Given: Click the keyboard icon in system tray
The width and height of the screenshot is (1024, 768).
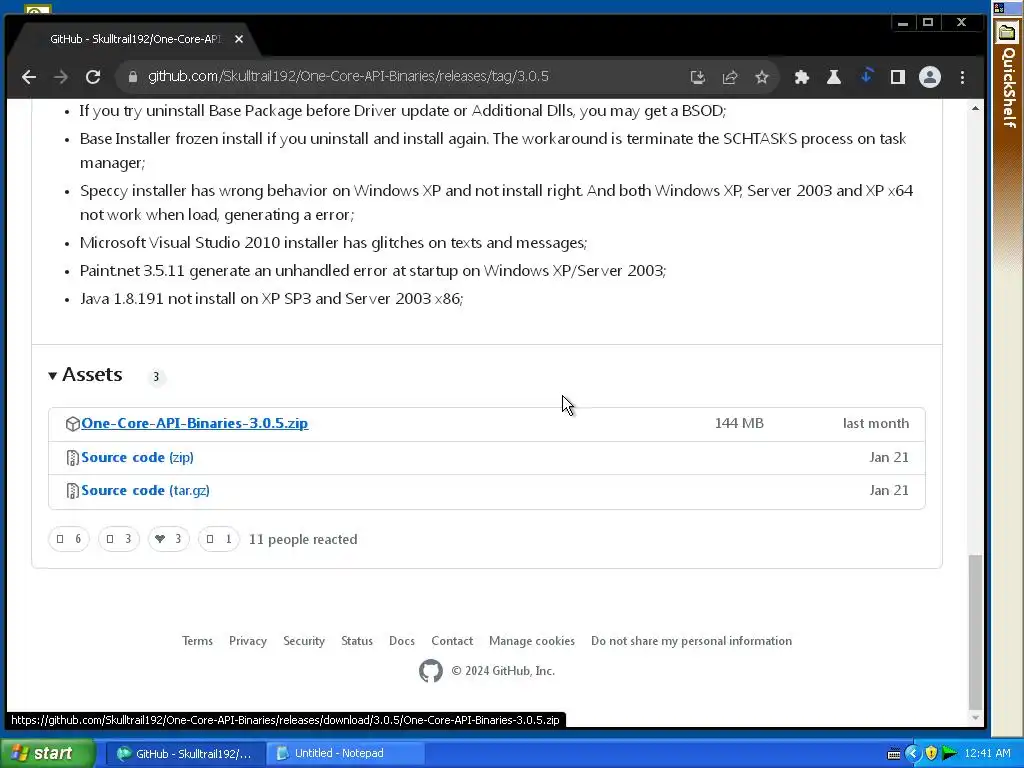Looking at the screenshot, I should click(893, 754).
